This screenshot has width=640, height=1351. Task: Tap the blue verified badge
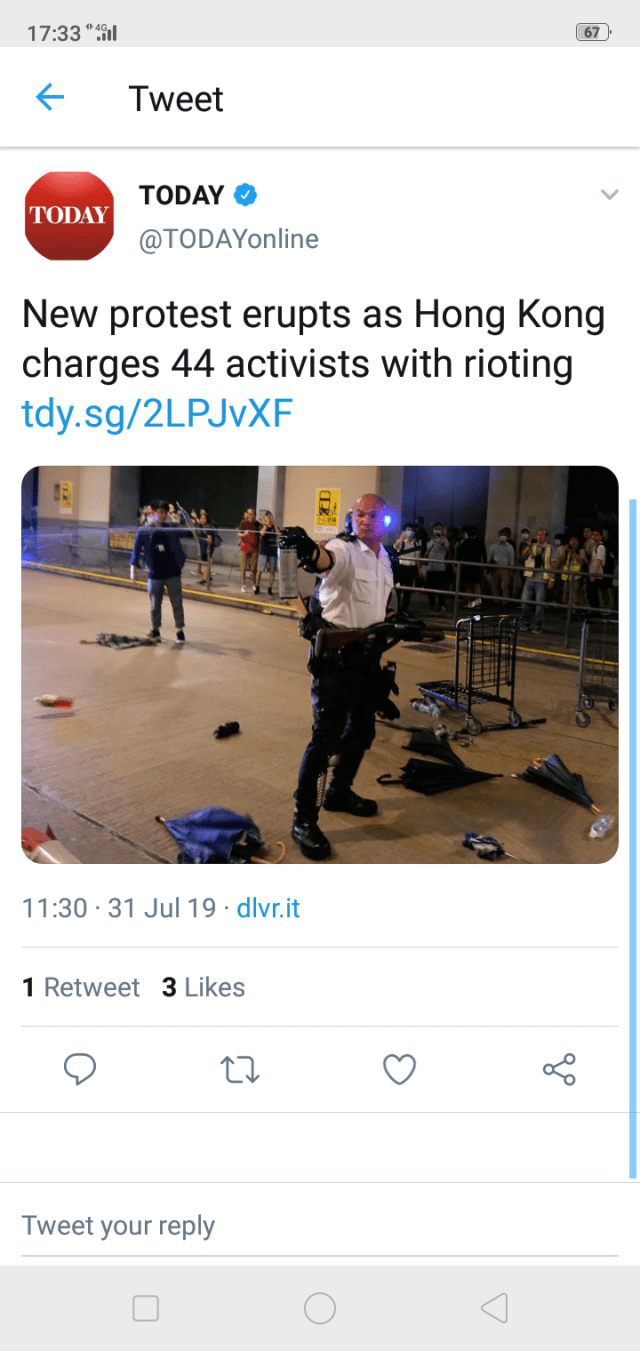point(245,196)
